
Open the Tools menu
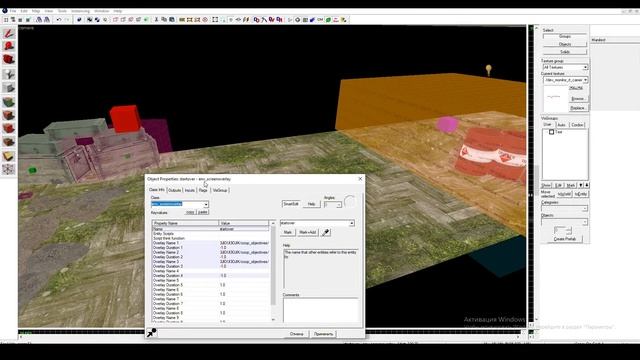point(62,11)
